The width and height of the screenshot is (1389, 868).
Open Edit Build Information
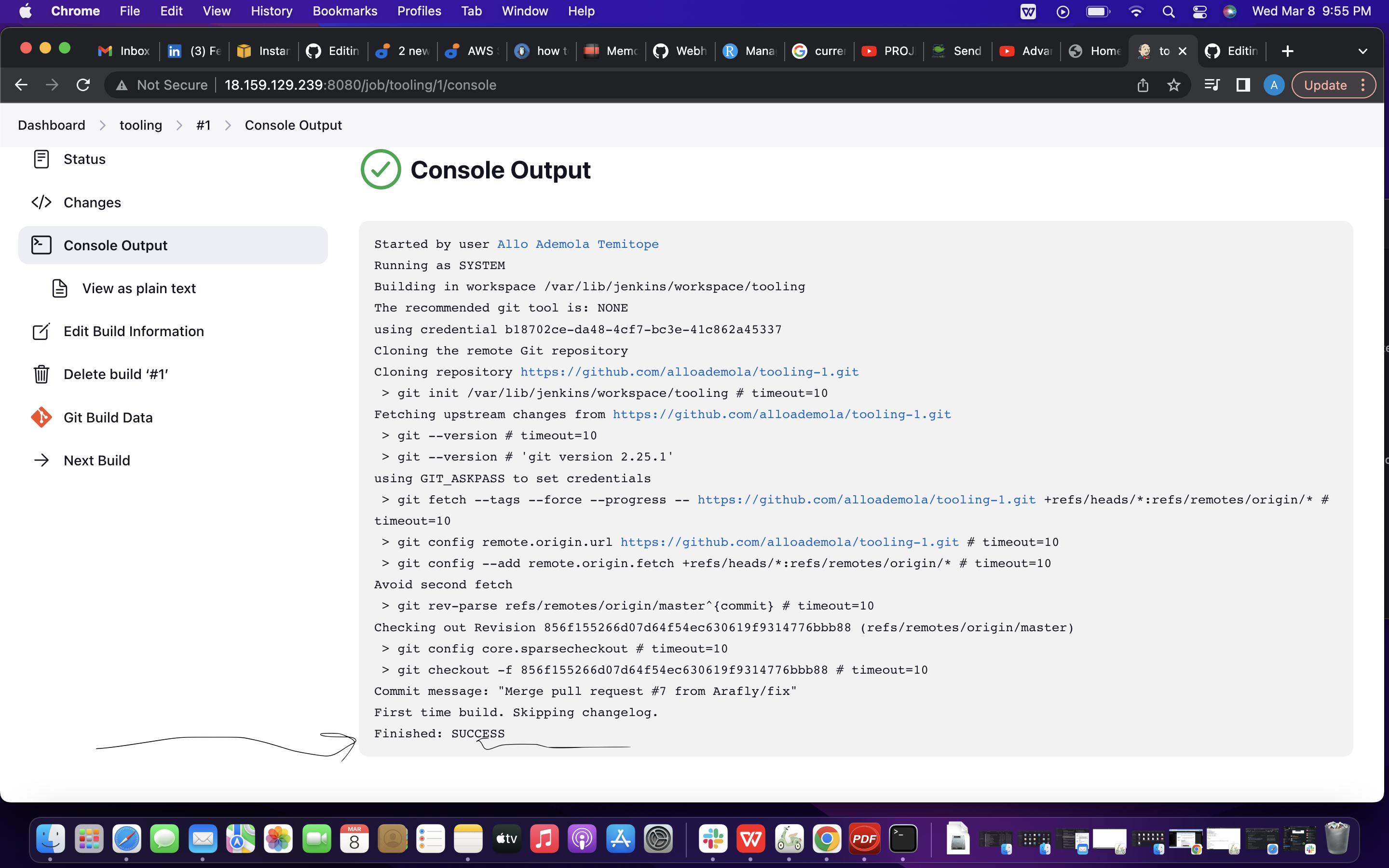coord(134,331)
